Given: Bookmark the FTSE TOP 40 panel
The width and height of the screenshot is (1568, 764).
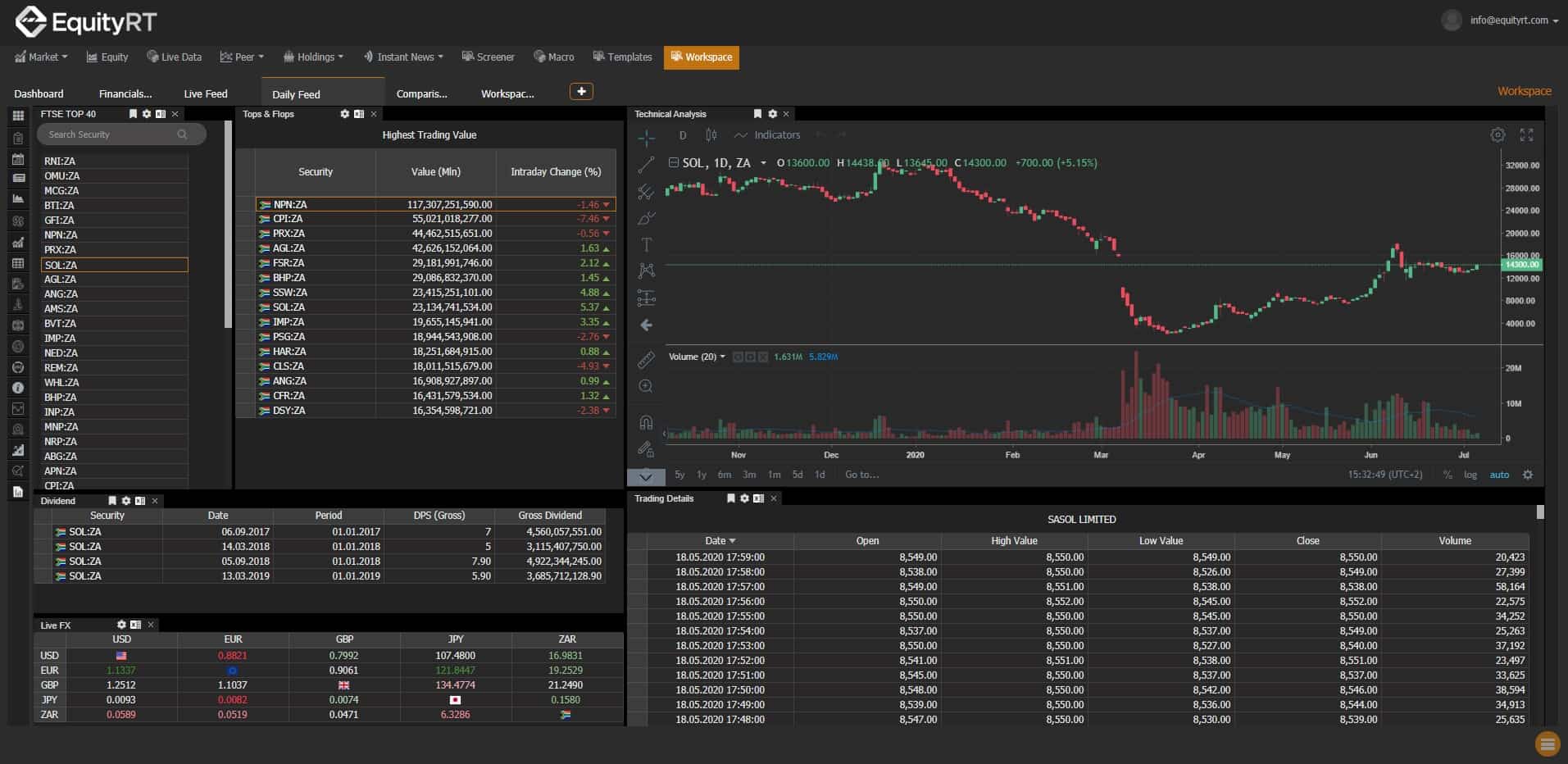Looking at the screenshot, I should [133, 114].
